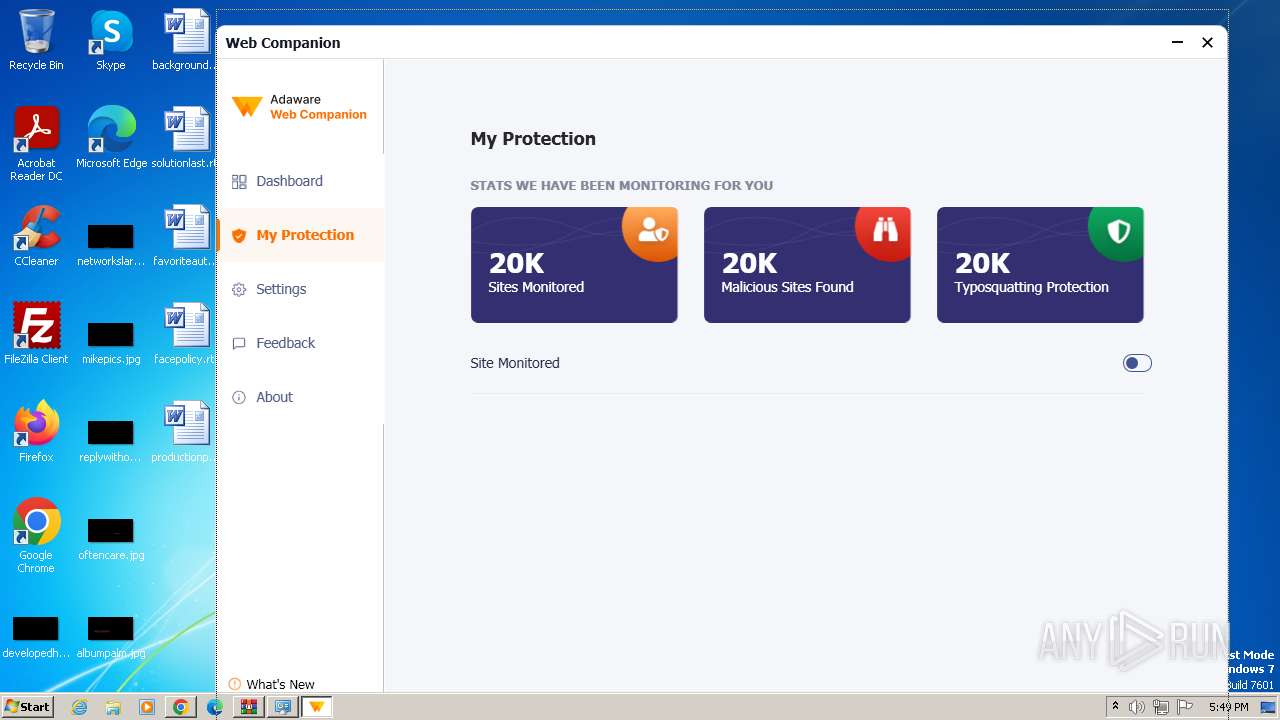
Task: Click the WinRAR taskbar button
Action: coord(248,707)
